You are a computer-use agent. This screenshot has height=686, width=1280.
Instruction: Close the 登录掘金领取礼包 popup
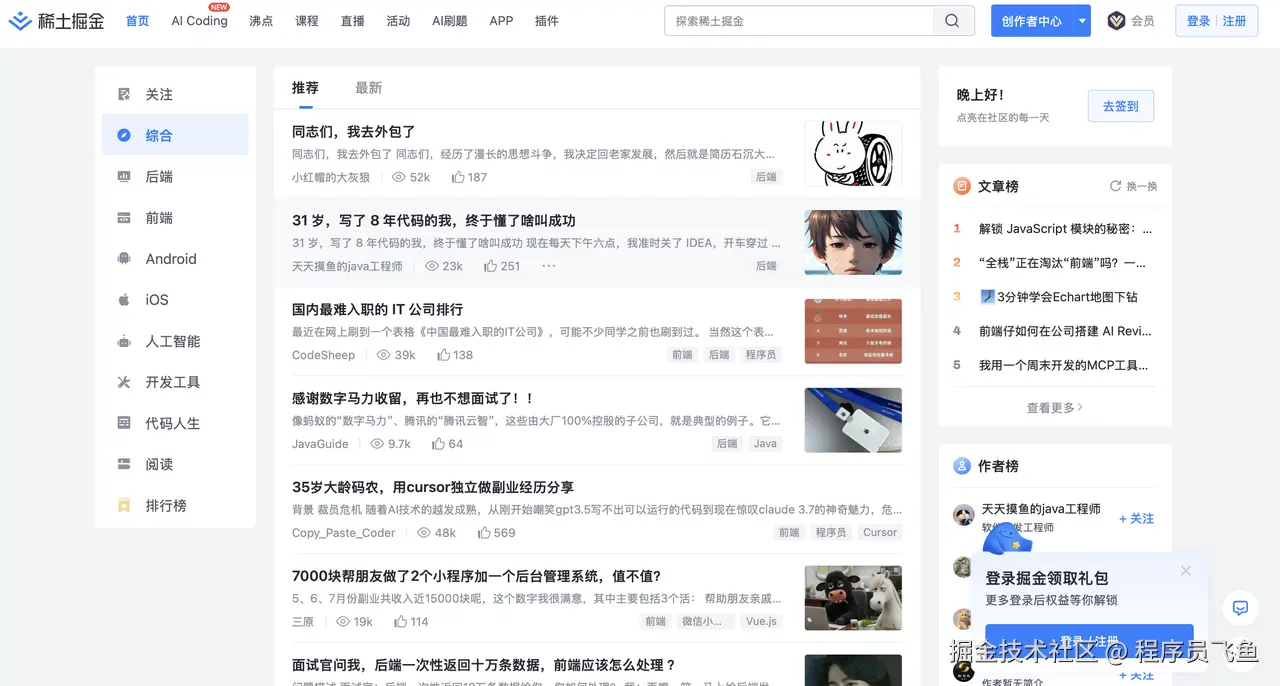(x=1186, y=571)
